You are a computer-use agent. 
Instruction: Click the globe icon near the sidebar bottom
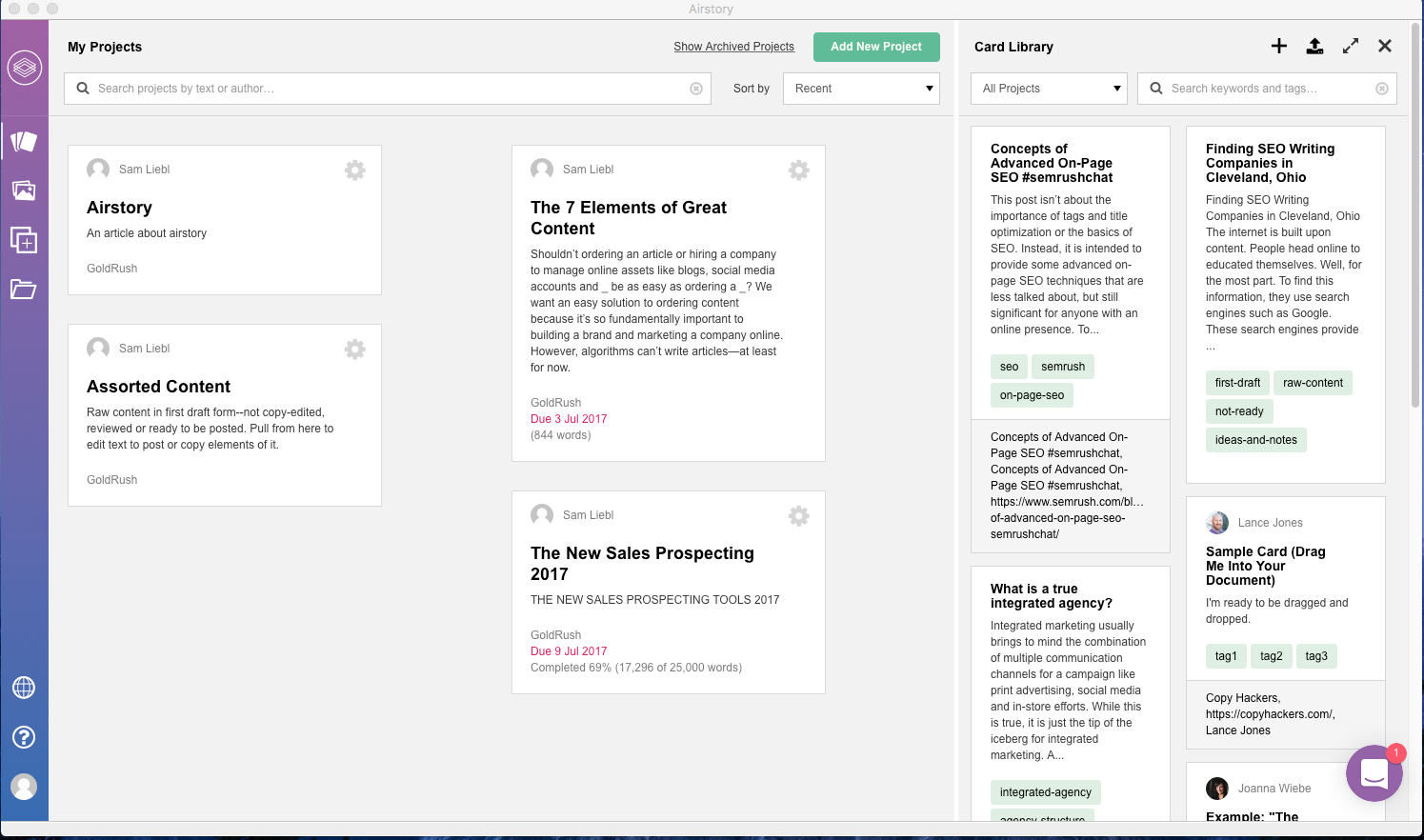[x=25, y=688]
